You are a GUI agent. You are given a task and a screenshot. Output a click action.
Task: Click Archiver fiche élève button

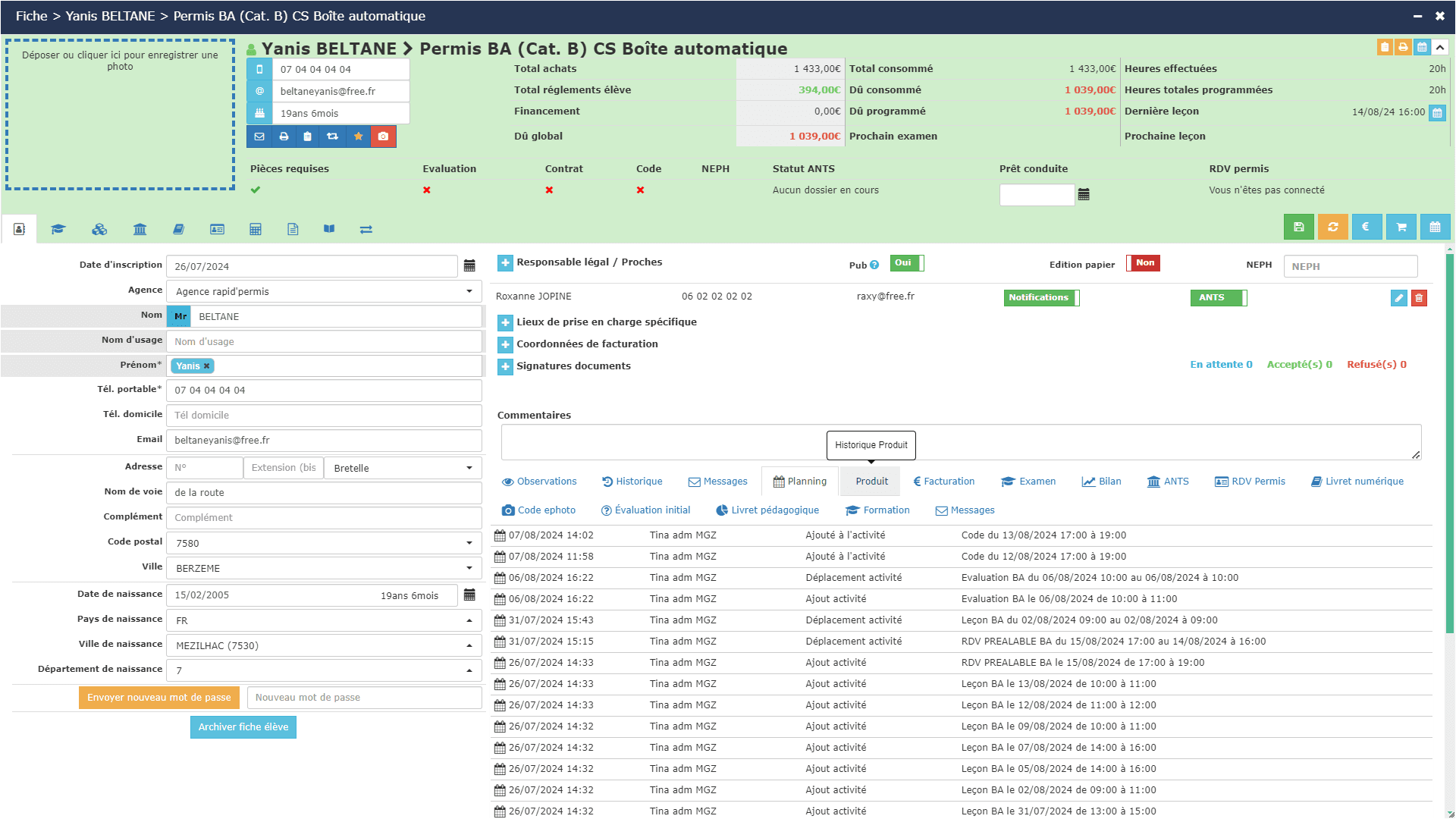click(243, 727)
